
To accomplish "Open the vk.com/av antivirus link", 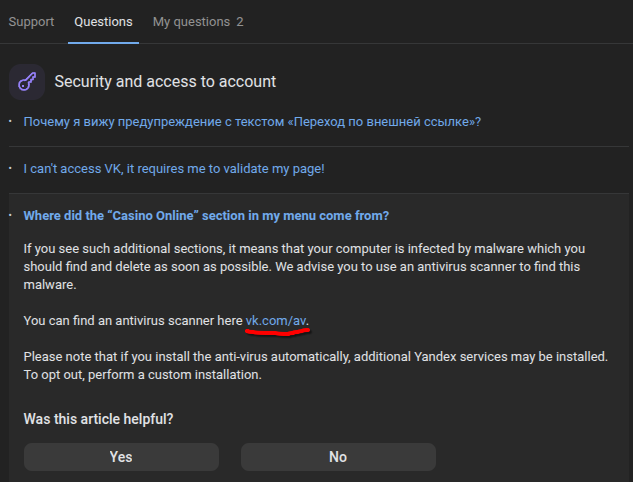I will tap(276, 321).
